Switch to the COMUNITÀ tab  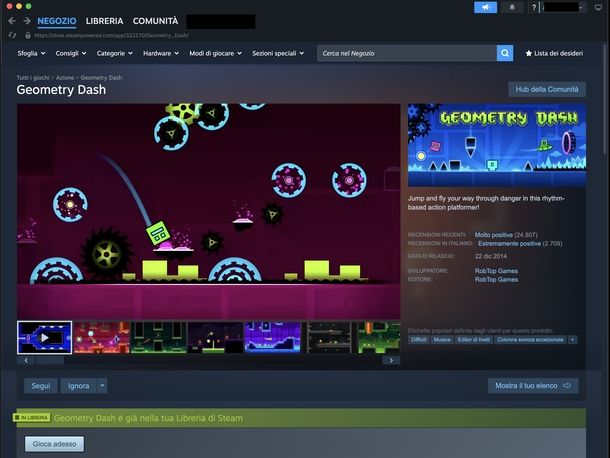coord(155,21)
